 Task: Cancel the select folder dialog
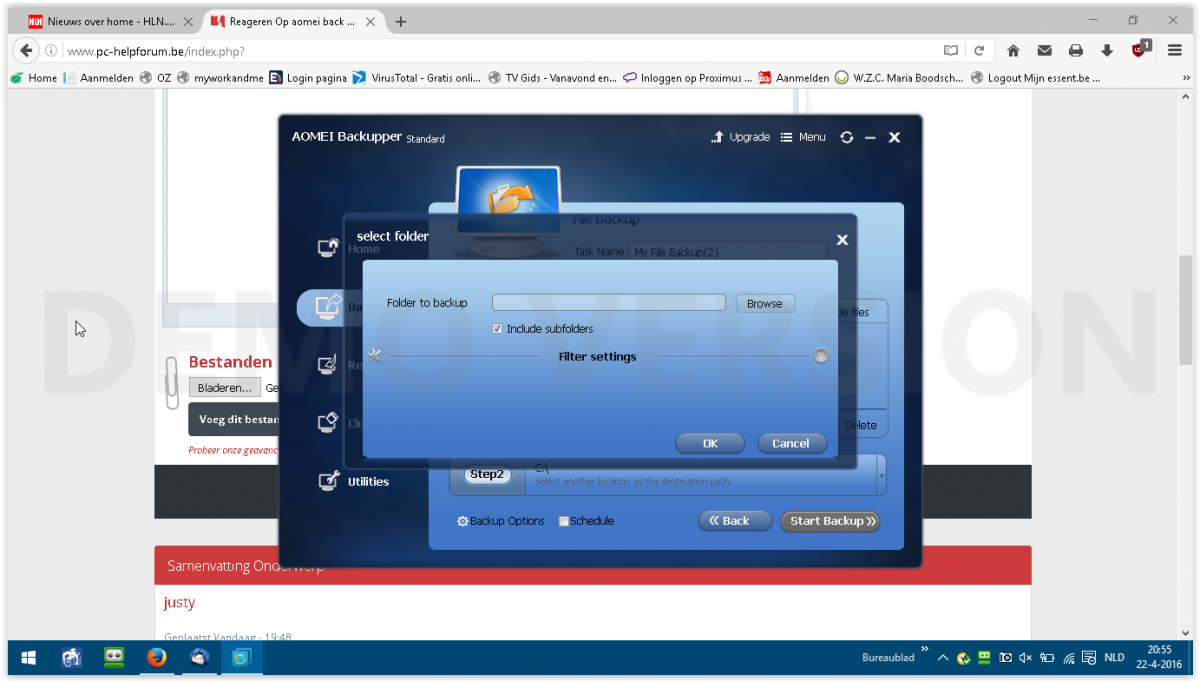[x=791, y=443]
